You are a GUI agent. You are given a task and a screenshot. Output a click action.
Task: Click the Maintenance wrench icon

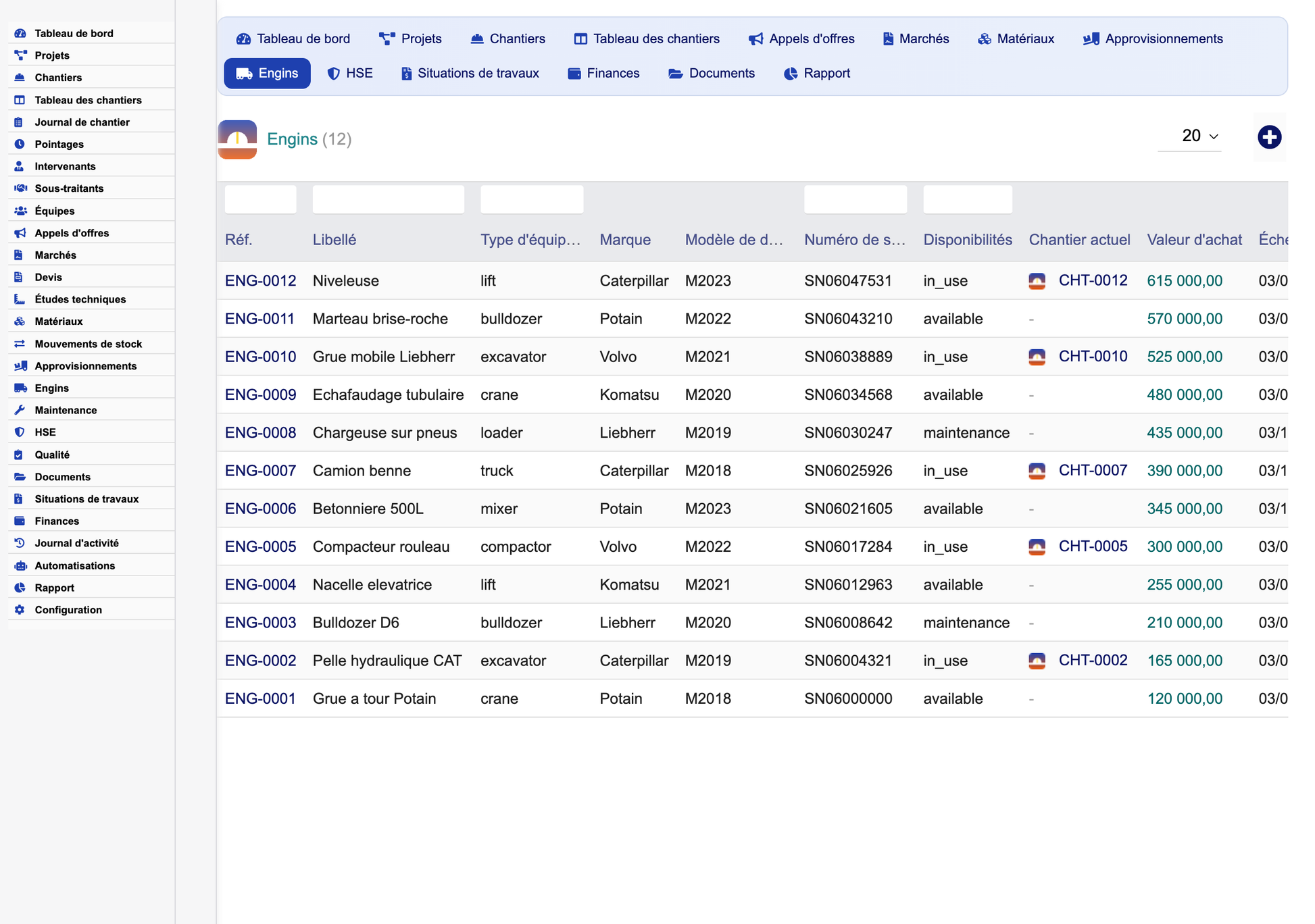tap(20, 410)
